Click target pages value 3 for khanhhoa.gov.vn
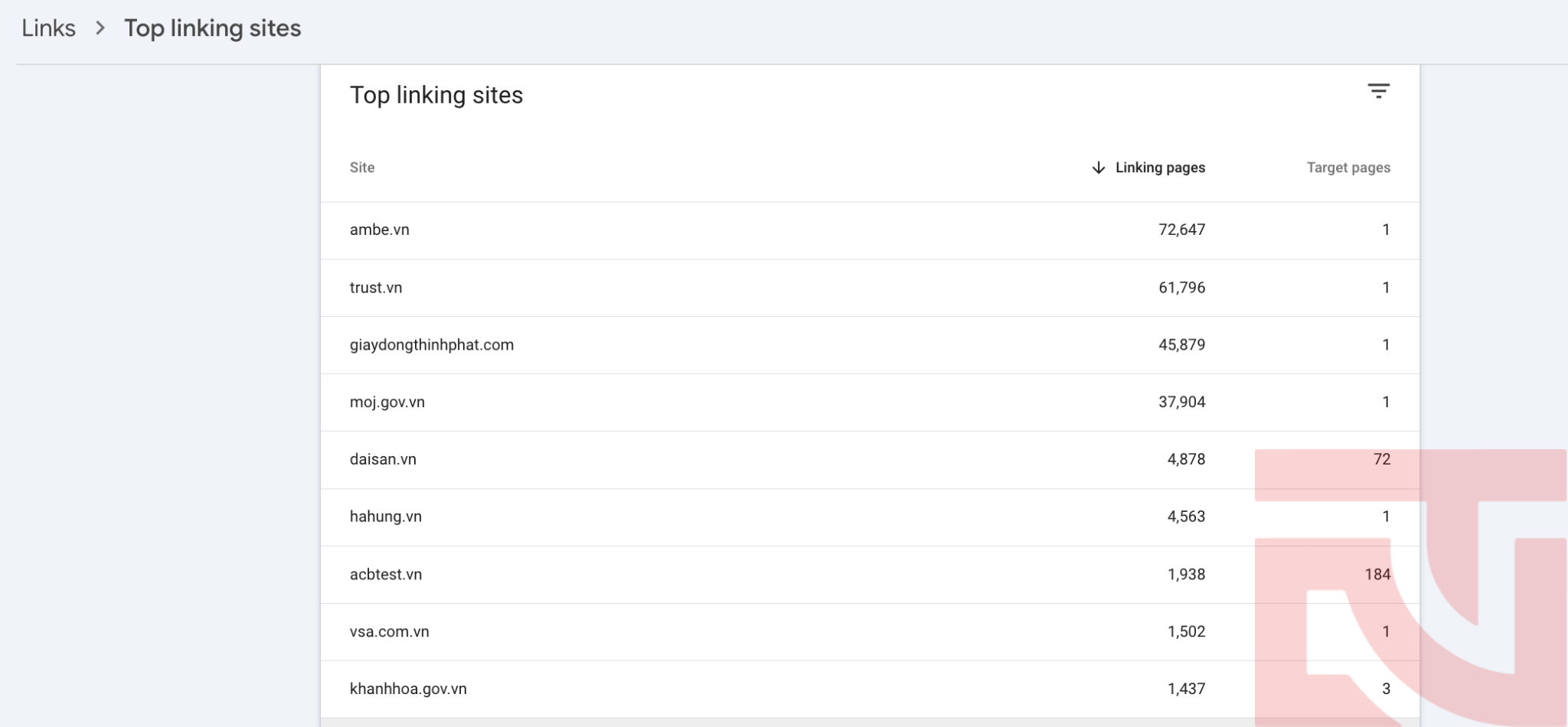Screen dimensions: 1568x727 point(1386,690)
